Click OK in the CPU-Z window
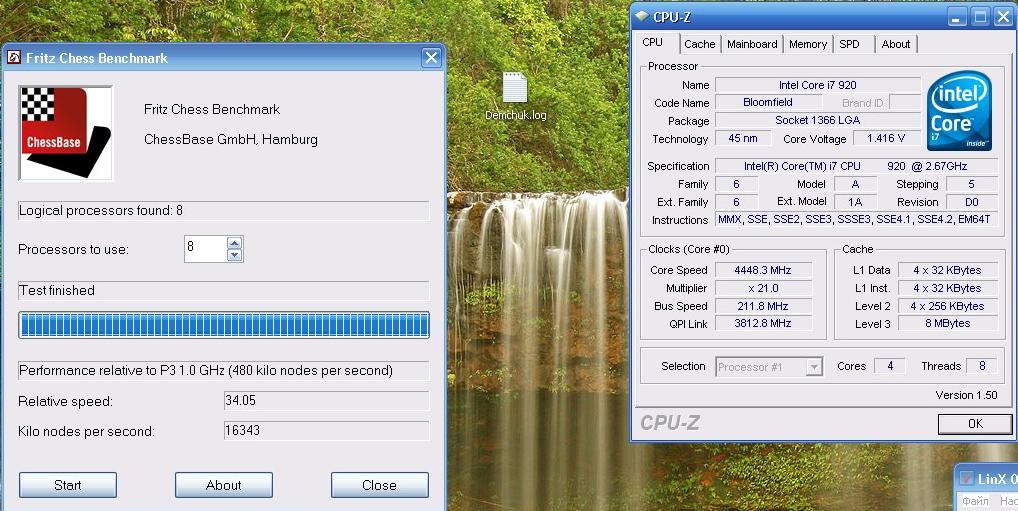This screenshot has height=511, width=1018. [x=975, y=424]
